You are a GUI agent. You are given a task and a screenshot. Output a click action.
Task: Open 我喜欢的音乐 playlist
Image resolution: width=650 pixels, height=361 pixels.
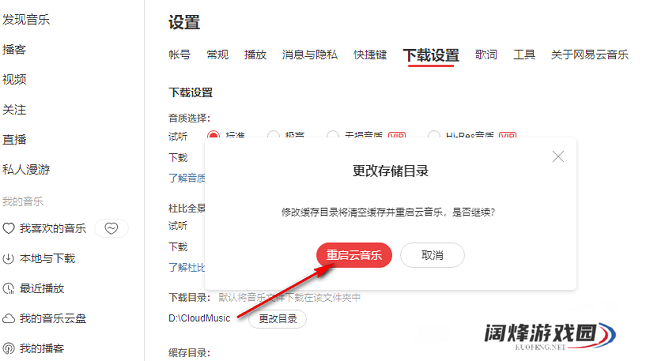tap(53, 228)
